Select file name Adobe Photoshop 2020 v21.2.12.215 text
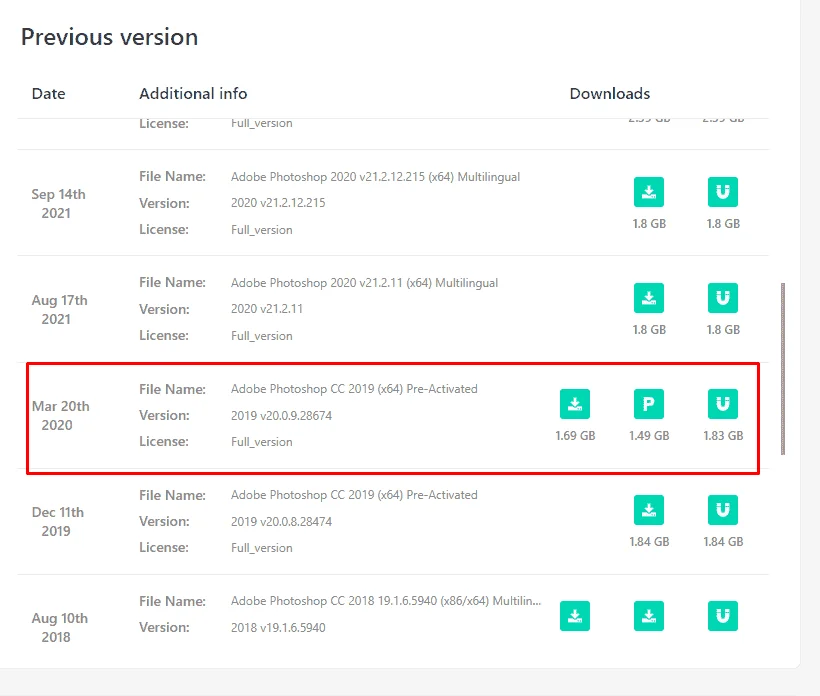Screen dimensions: 820x696 375,177
